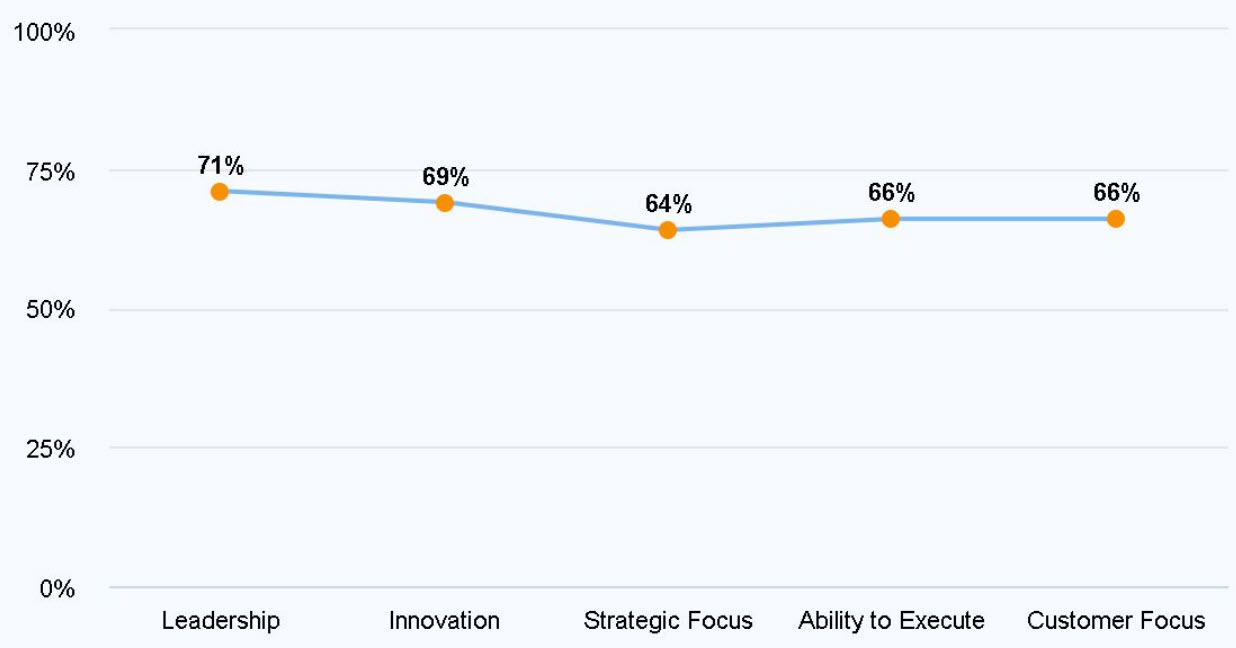This screenshot has height=648, width=1236.
Task: Click the 66% label above Ability to Execute
Action: point(891,194)
